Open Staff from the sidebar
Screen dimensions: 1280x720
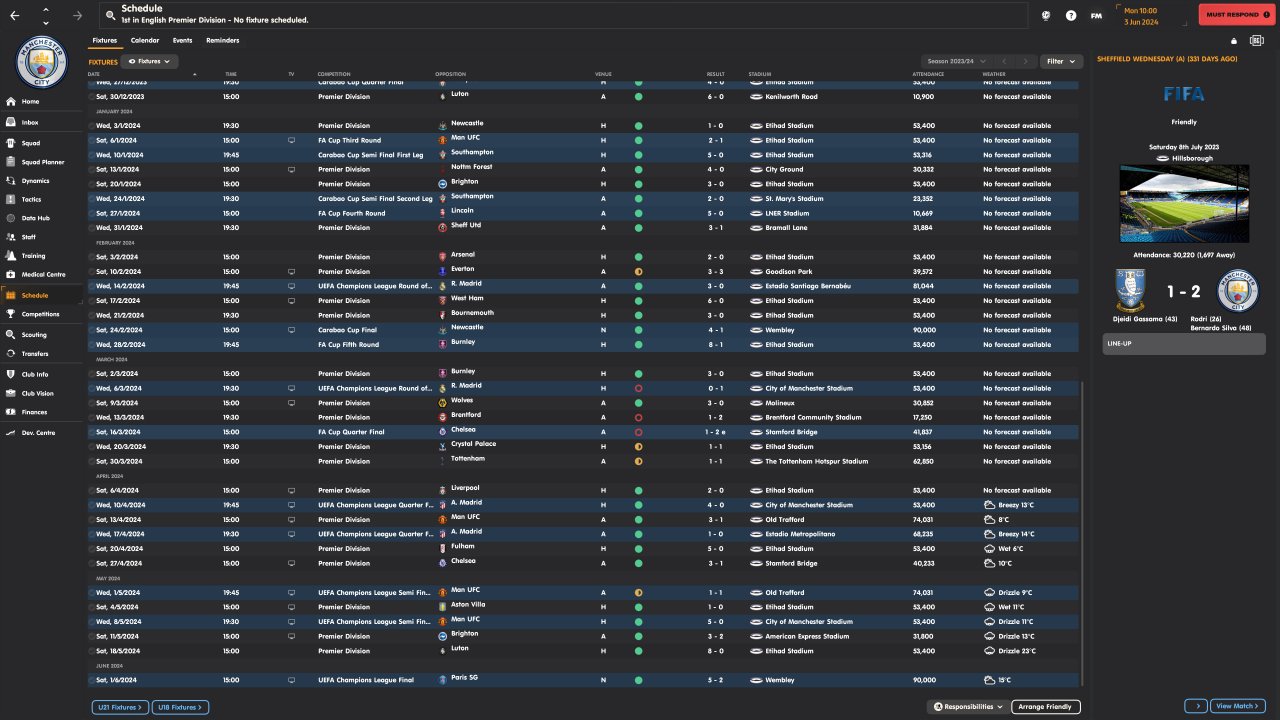pos(29,237)
